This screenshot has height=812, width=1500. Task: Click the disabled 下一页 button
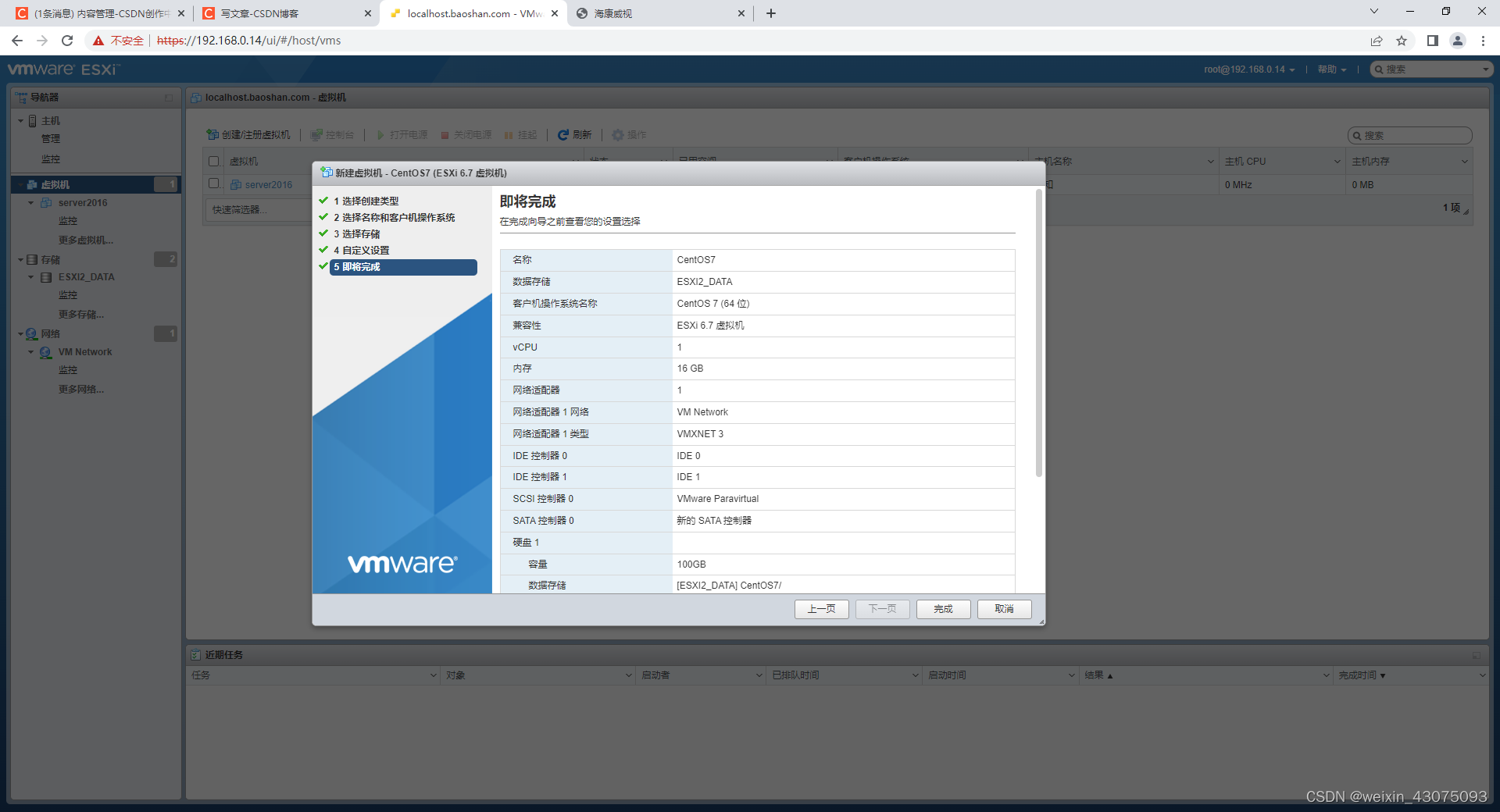pyautogui.click(x=882, y=609)
